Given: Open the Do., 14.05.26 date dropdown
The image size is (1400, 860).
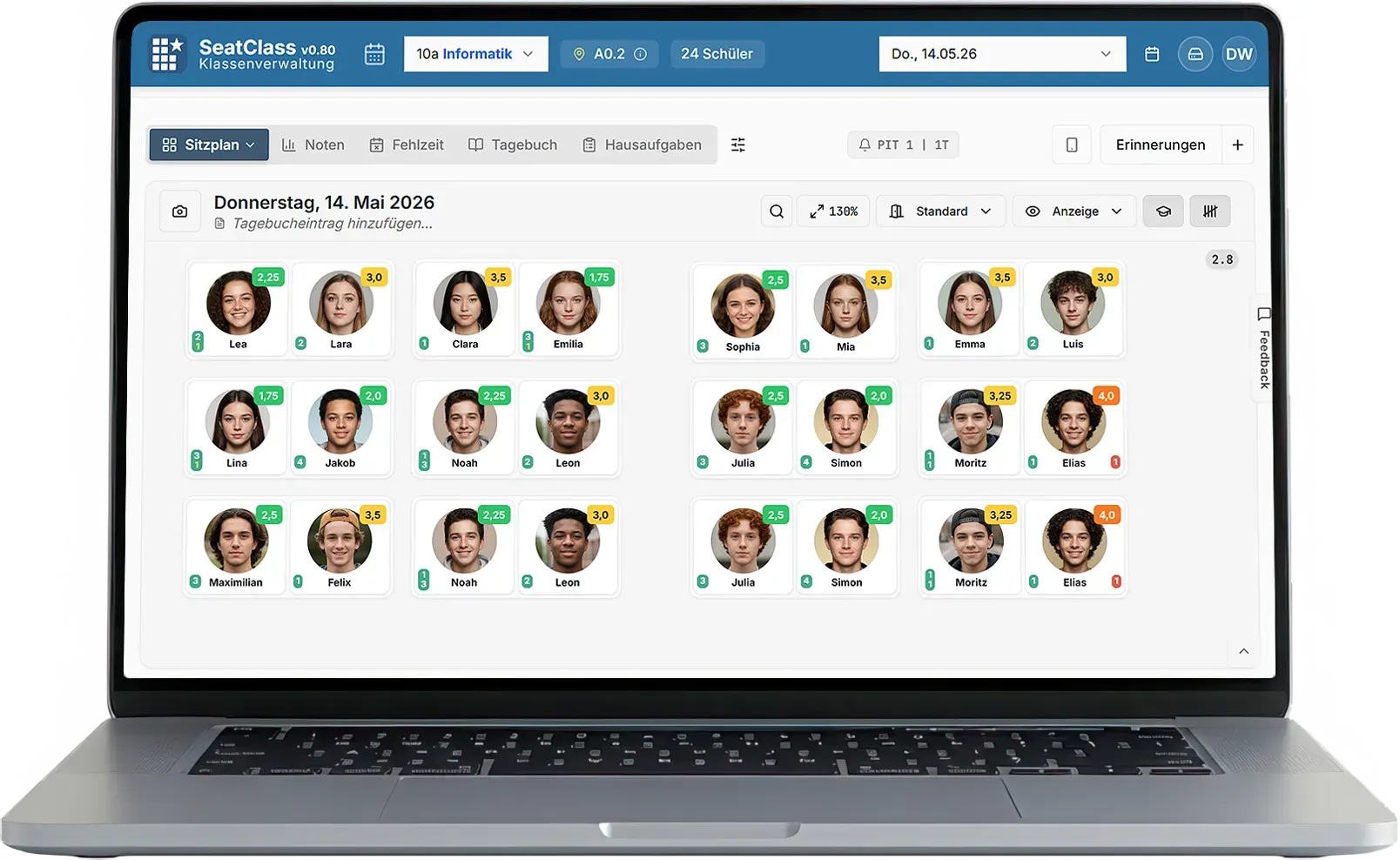Looking at the screenshot, I should coord(1002,54).
